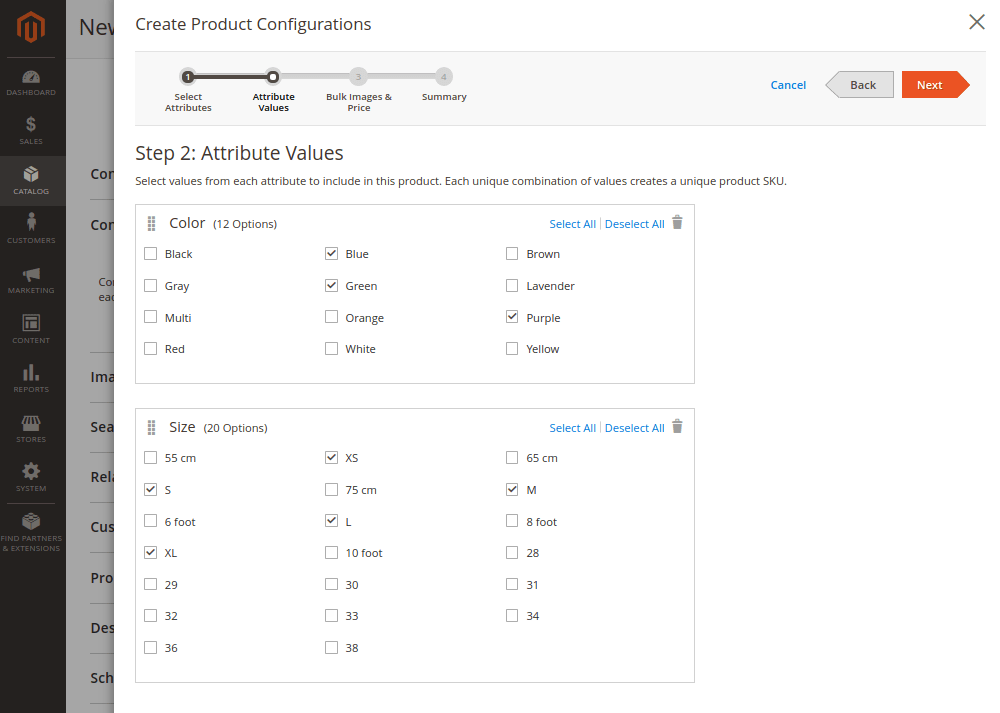1000x713 pixels.
Task: Check the size 33 checkbox
Action: [x=331, y=616]
